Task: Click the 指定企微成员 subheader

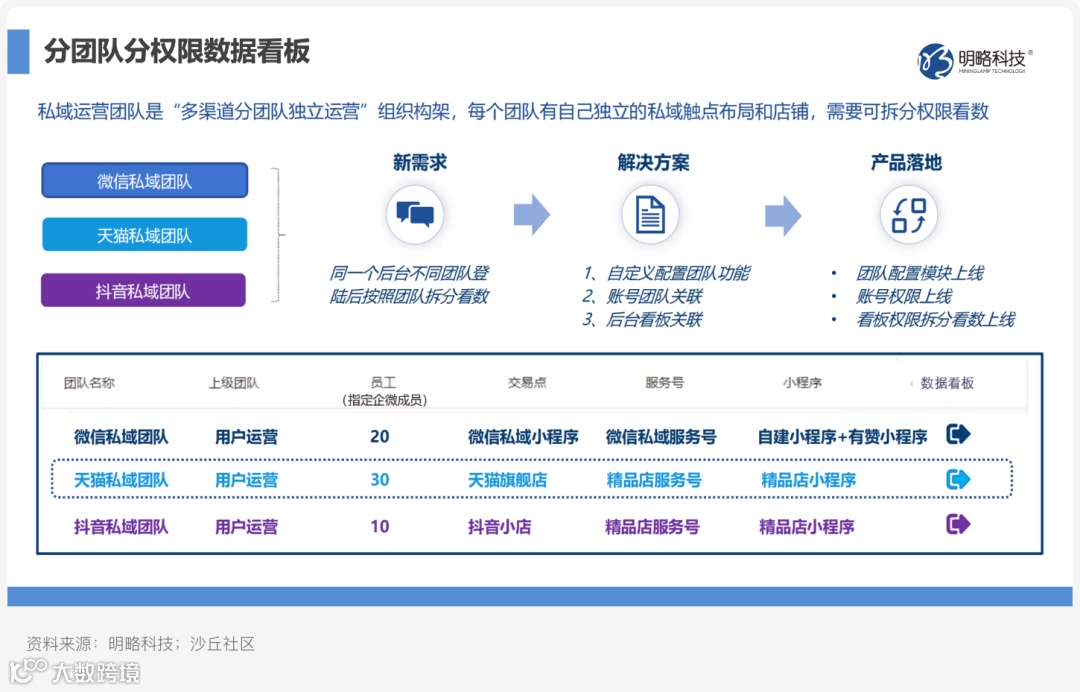Action: (384, 400)
